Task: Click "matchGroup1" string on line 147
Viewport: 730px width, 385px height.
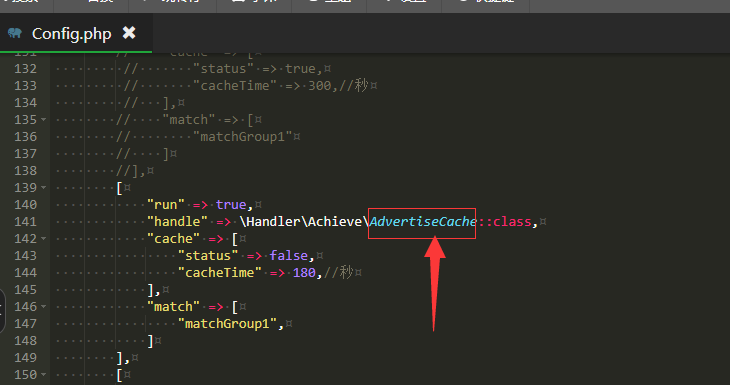Action: coord(227,324)
